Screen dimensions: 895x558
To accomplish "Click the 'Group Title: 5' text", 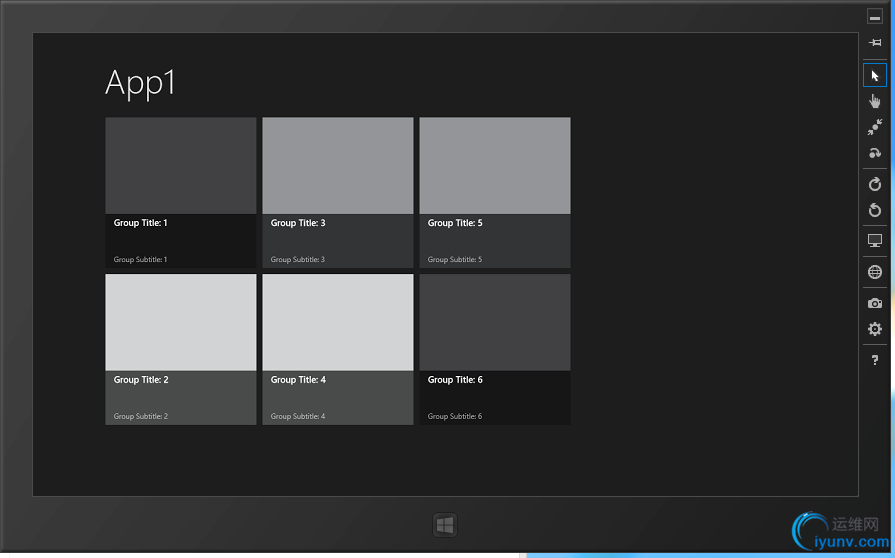I will point(455,223).
